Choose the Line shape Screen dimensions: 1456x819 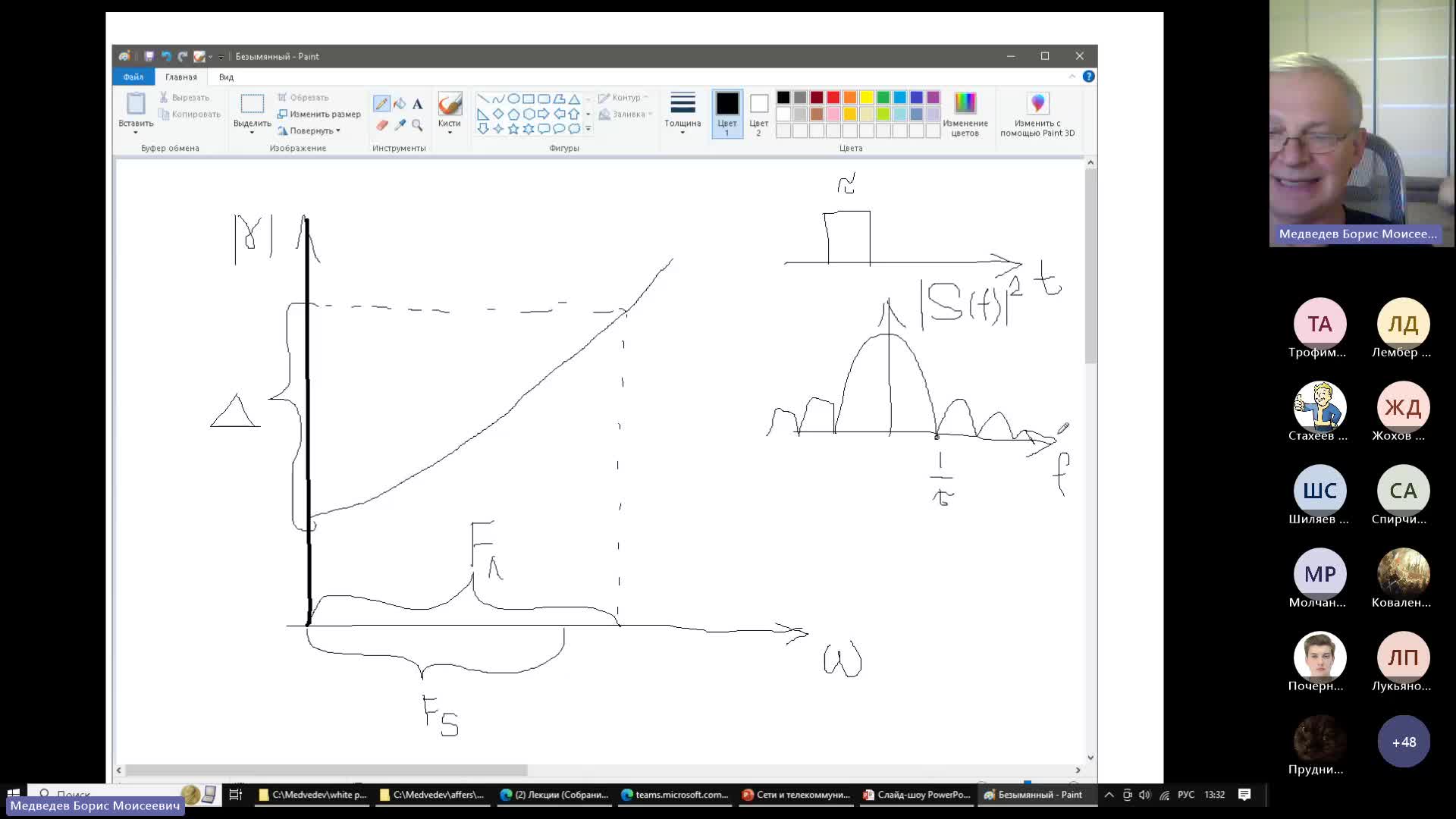click(483, 99)
